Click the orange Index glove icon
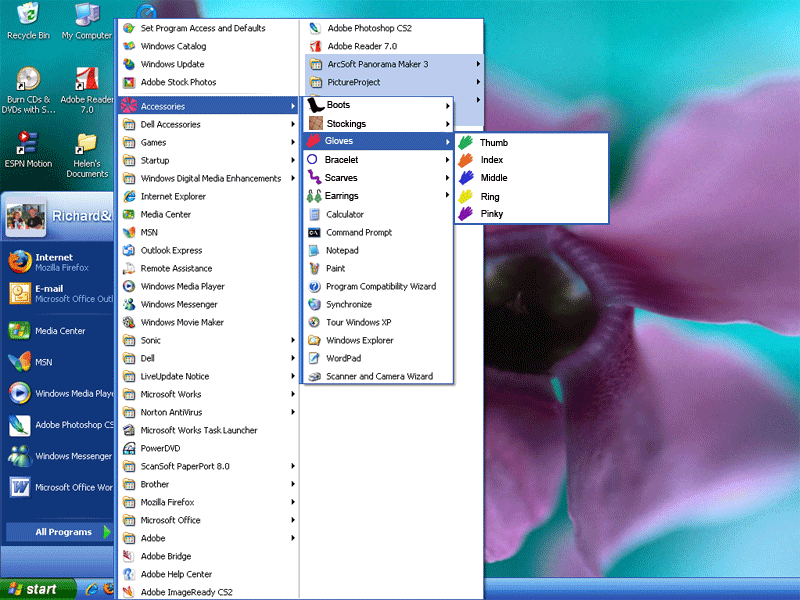 465,160
